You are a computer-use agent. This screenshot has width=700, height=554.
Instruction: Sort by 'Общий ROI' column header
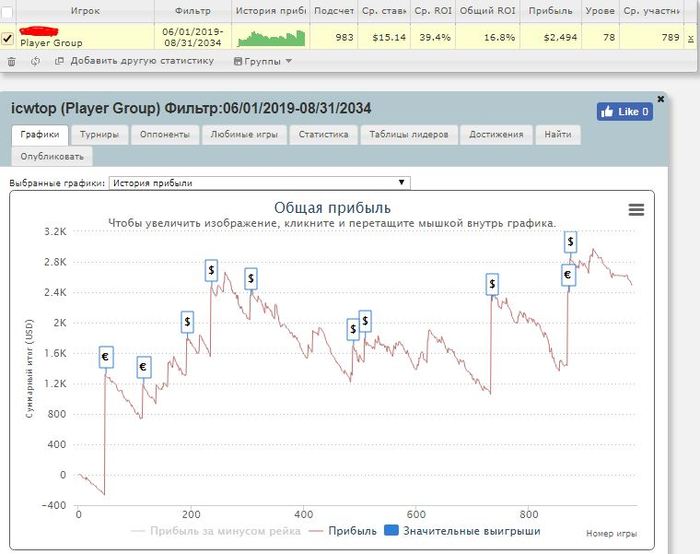point(488,11)
